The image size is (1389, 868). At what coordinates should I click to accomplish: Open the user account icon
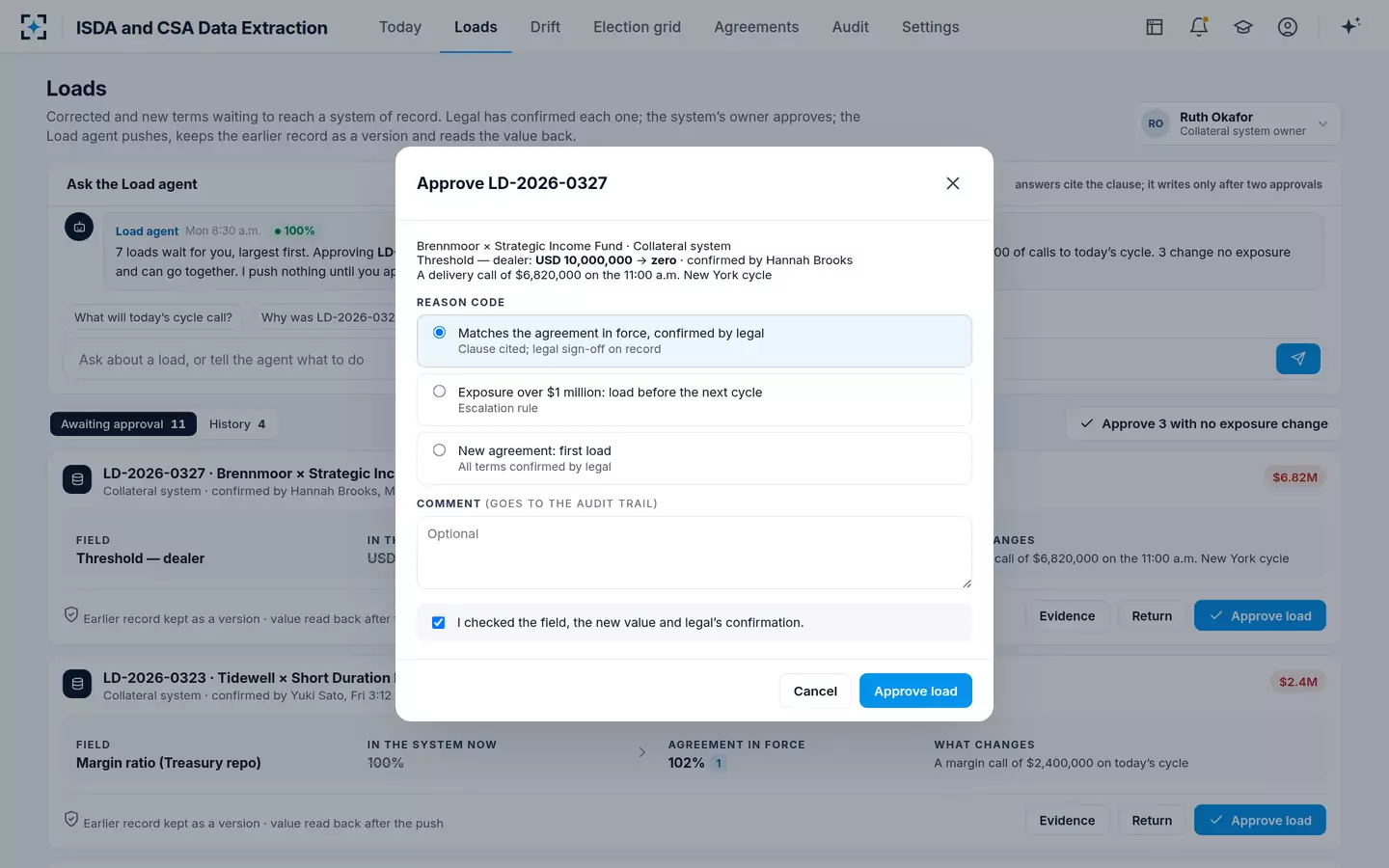[x=1288, y=27]
